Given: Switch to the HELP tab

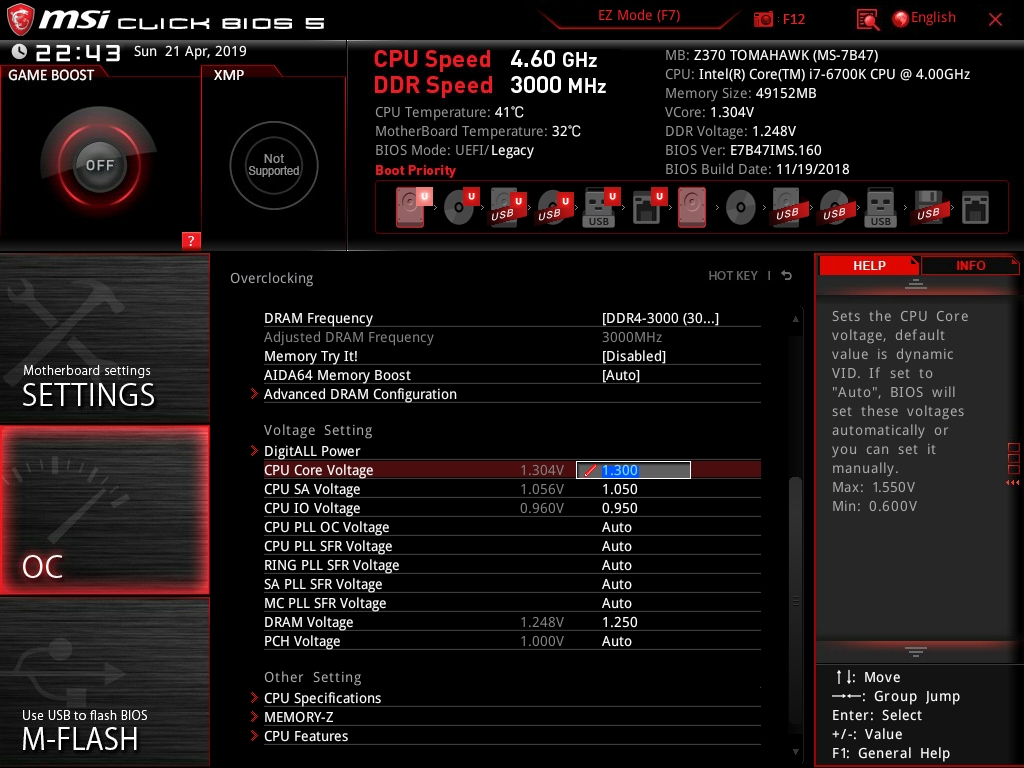Looking at the screenshot, I should click(869, 265).
